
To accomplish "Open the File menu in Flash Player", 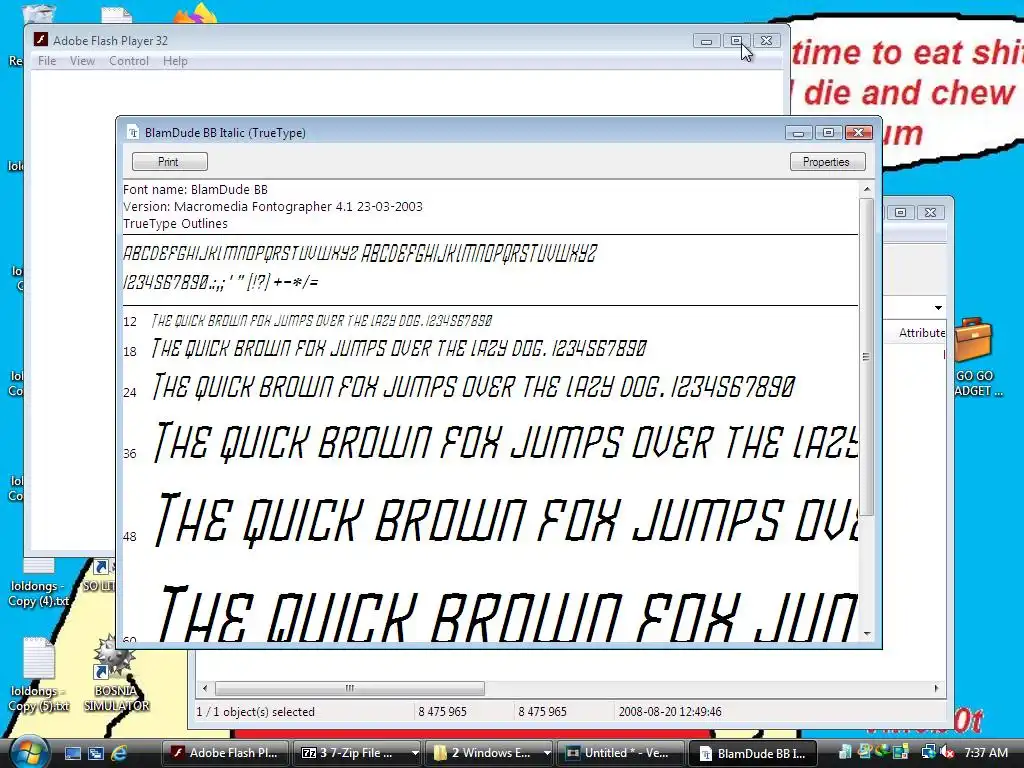I will (x=47, y=61).
